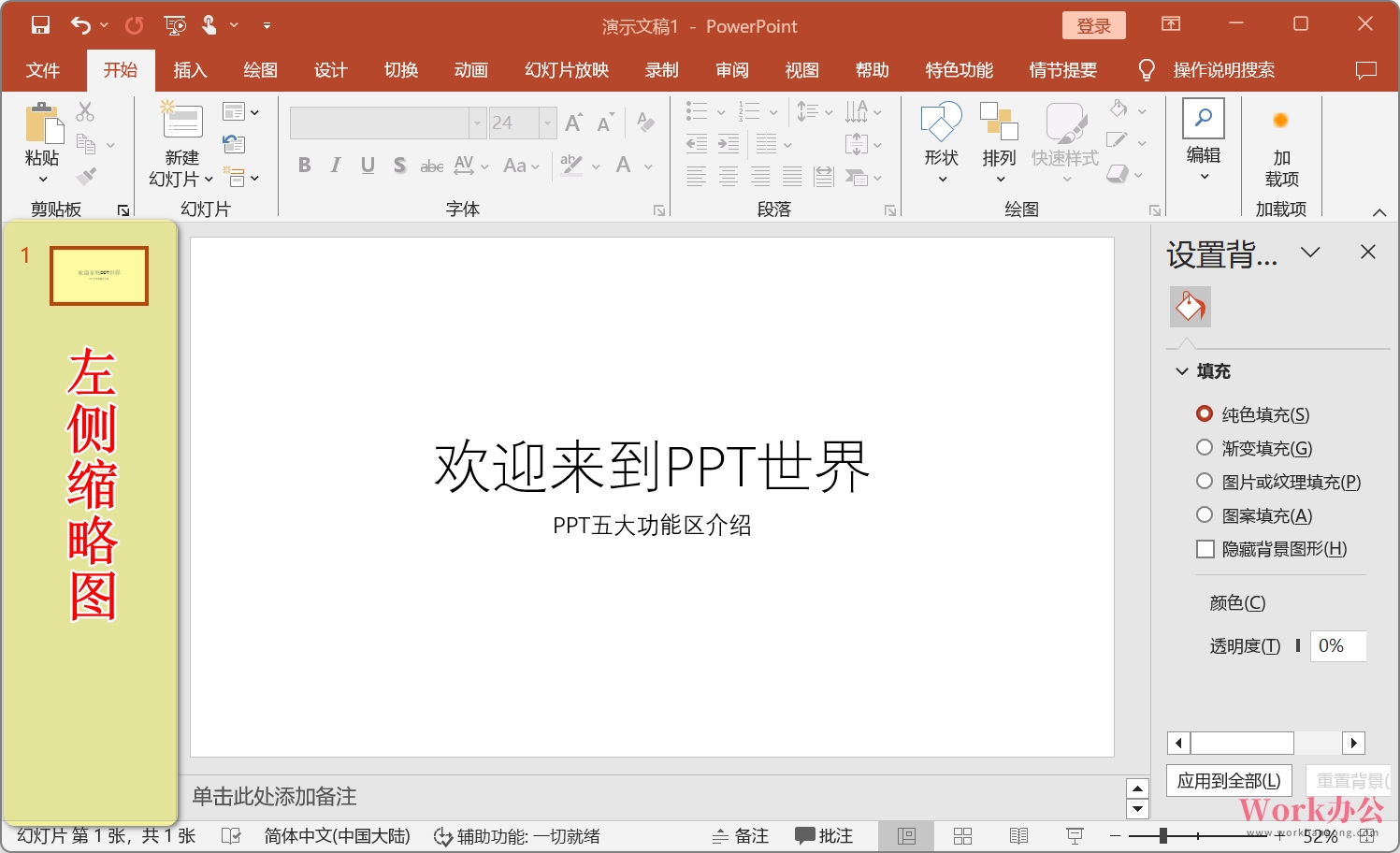Viewport: 1400px width, 853px height.
Task: Open the 设置背景 pane options chevron
Action: click(x=1310, y=252)
